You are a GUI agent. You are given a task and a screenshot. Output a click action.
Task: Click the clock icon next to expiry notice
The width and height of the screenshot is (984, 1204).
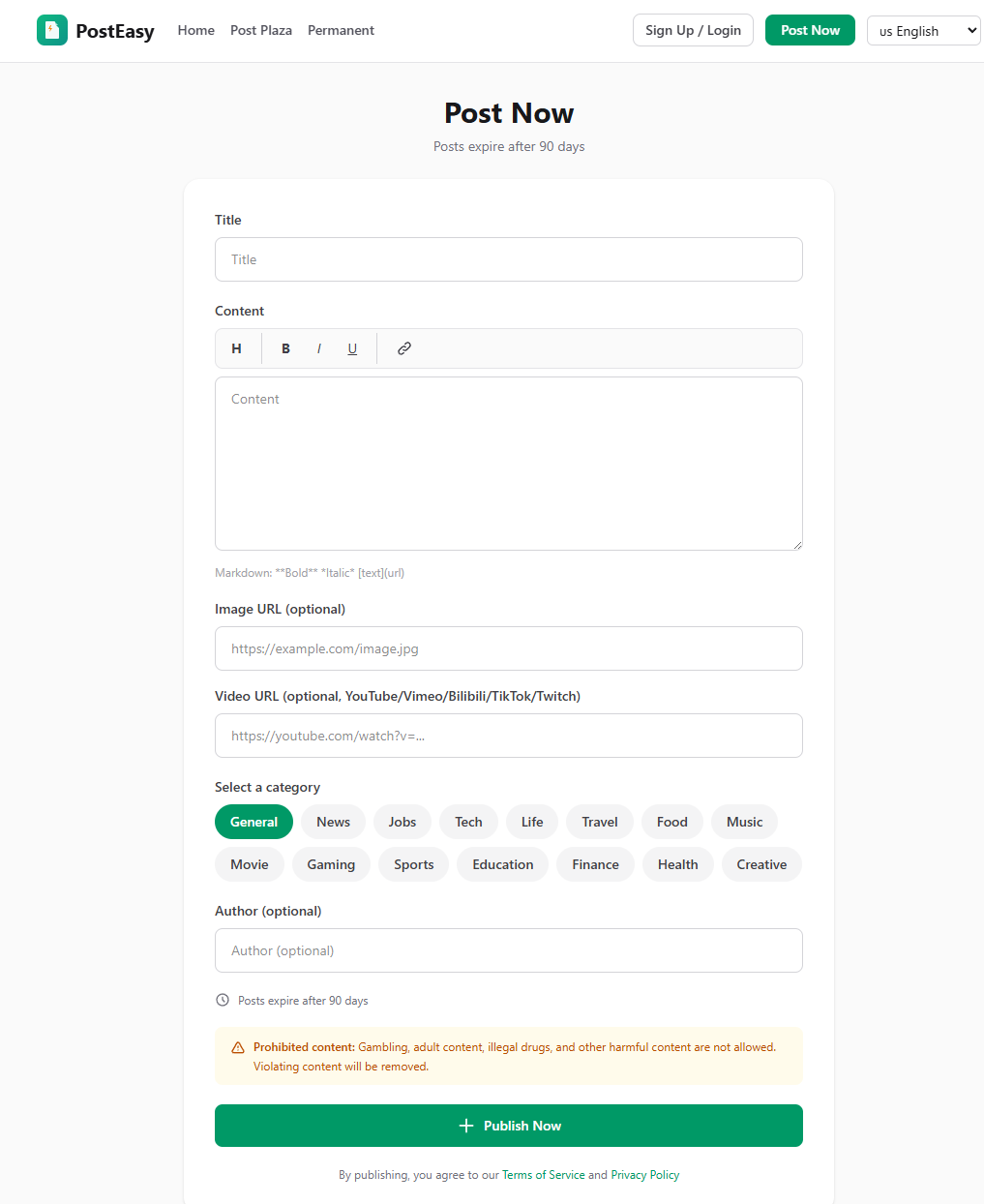pyautogui.click(x=223, y=1000)
